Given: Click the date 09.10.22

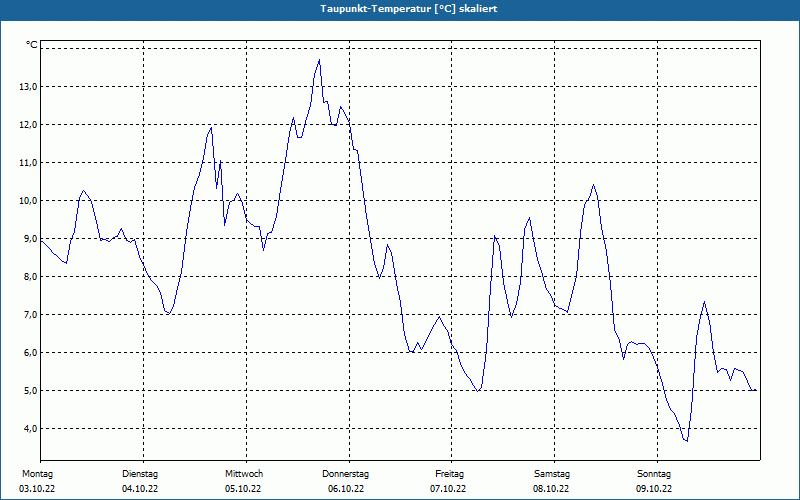Looking at the screenshot, I should pyautogui.click(x=654, y=489).
